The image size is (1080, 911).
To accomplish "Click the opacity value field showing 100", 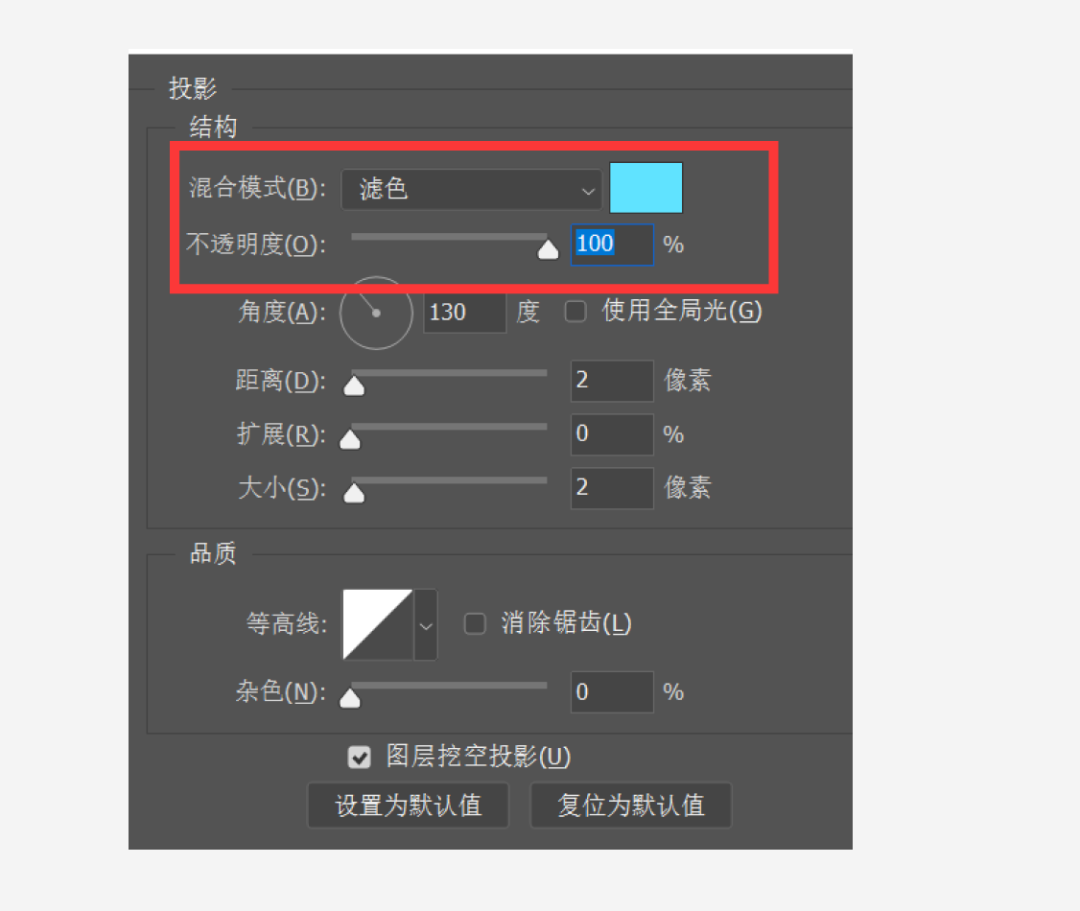I will [612, 244].
